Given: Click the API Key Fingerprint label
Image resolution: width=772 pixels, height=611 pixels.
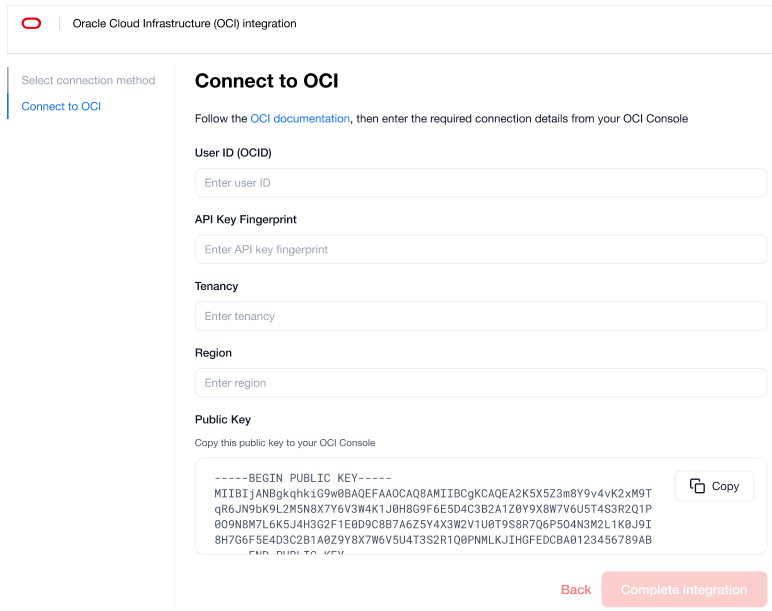Looking at the screenshot, I should tap(245, 219).
